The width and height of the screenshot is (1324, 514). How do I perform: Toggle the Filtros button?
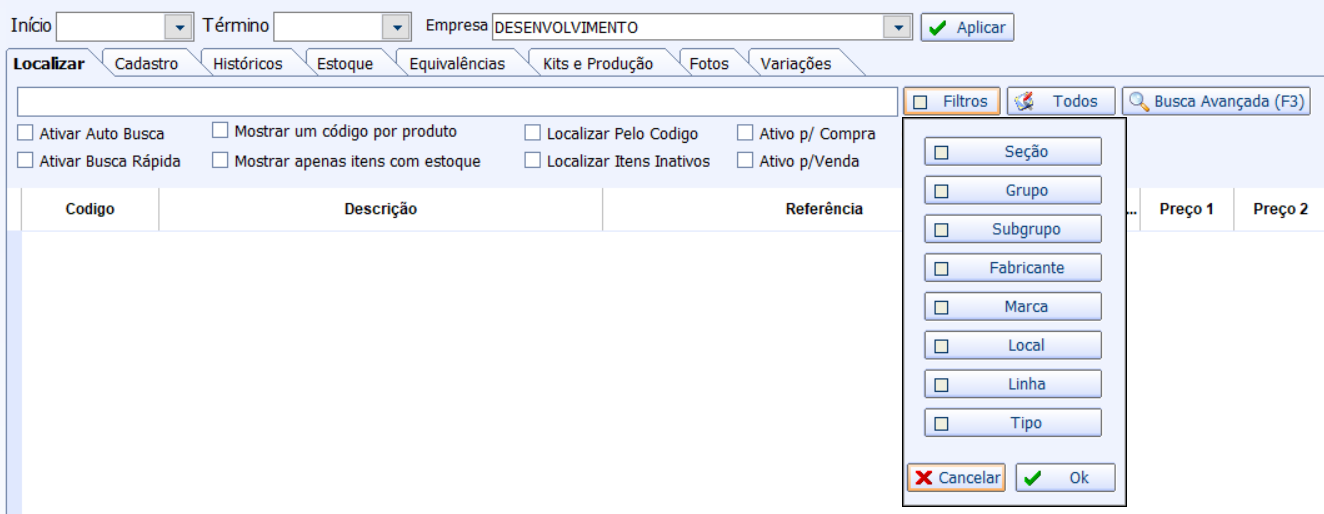951,101
